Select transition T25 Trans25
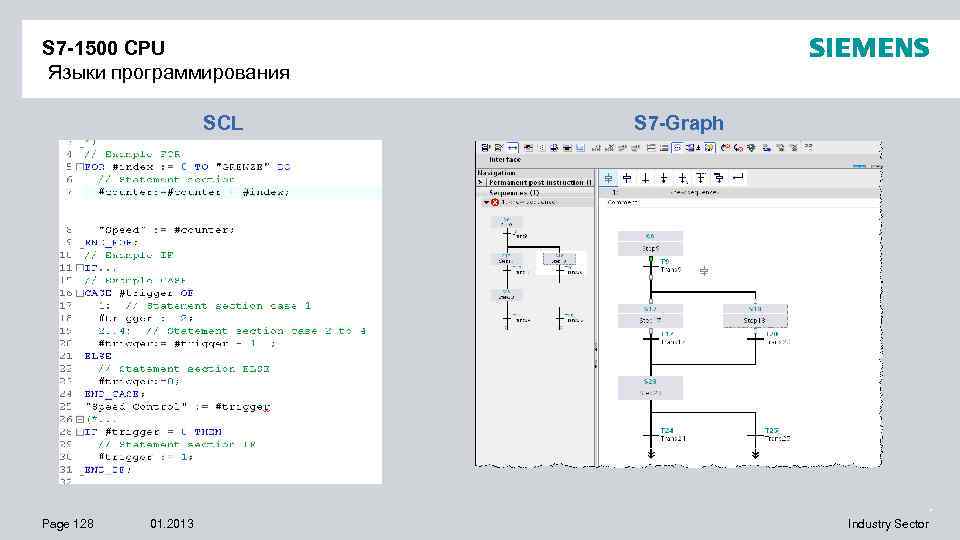Image resolution: width=960 pixels, height=540 pixels. (x=770, y=435)
